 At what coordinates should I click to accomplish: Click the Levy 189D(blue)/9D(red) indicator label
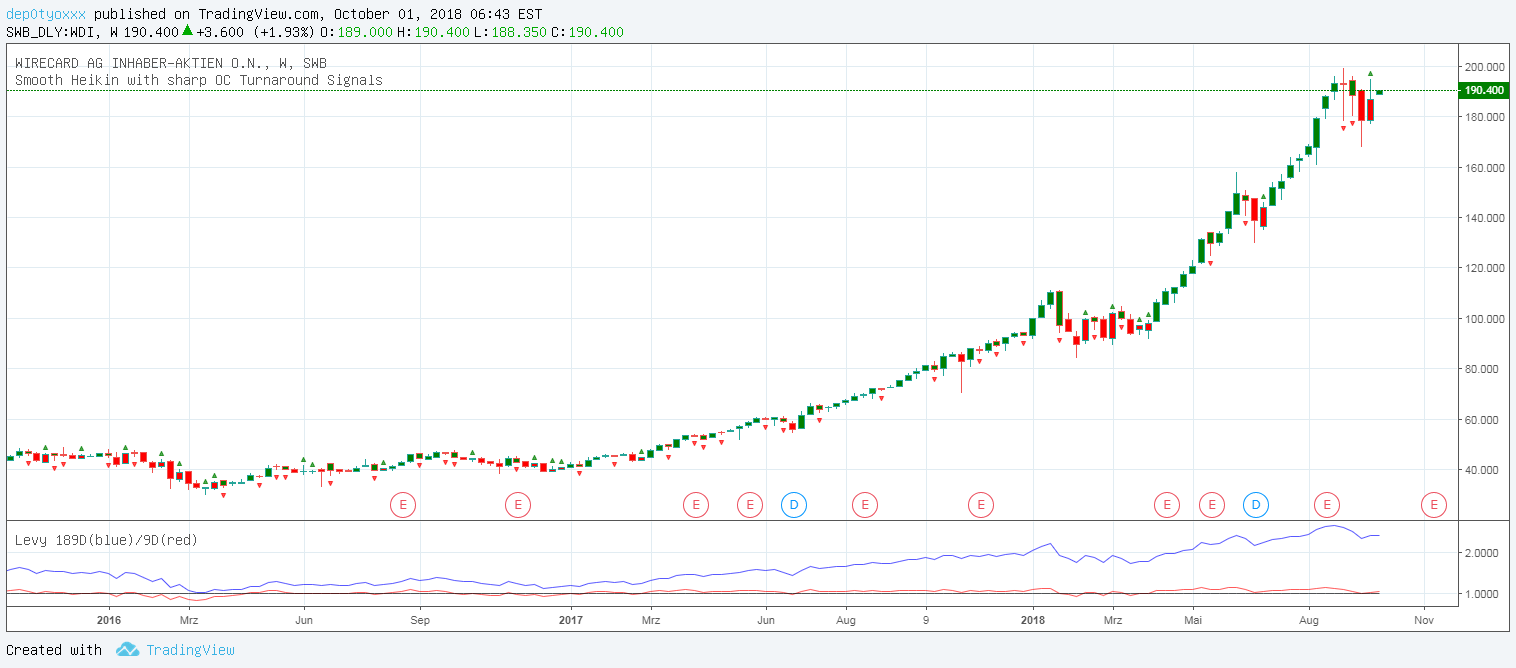tap(106, 540)
